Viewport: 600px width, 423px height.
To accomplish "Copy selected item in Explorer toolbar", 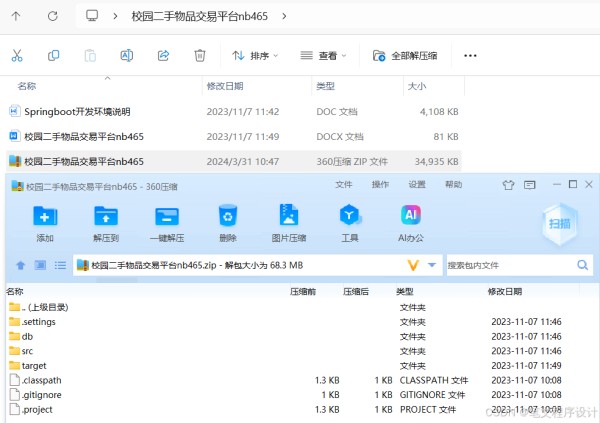I will pyautogui.click(x=54, y=56).
